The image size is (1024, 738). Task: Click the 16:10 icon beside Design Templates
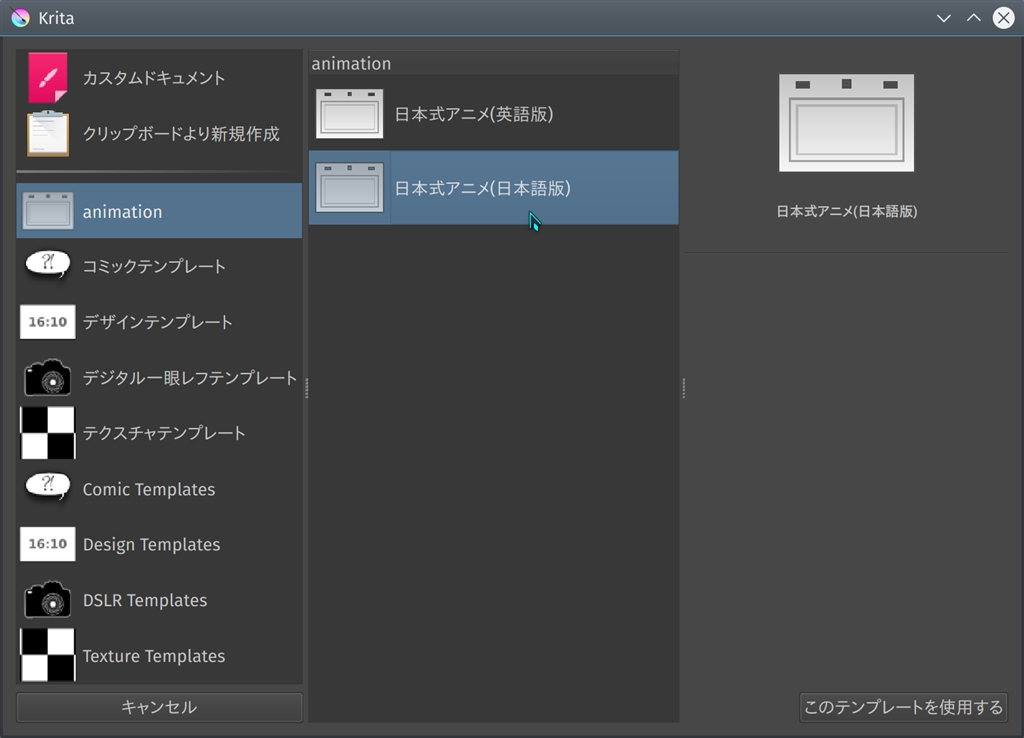pos(48,544)
